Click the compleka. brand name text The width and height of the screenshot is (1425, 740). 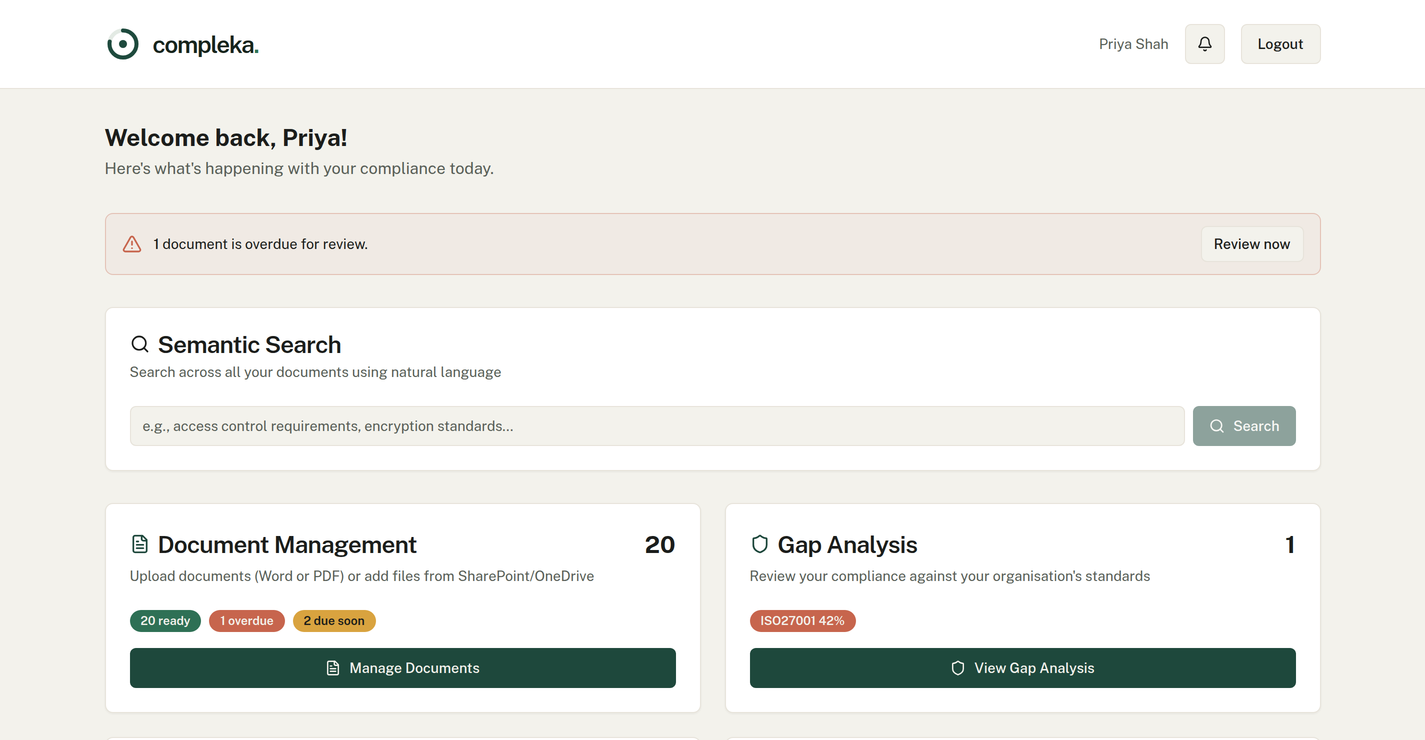(205, 45)
